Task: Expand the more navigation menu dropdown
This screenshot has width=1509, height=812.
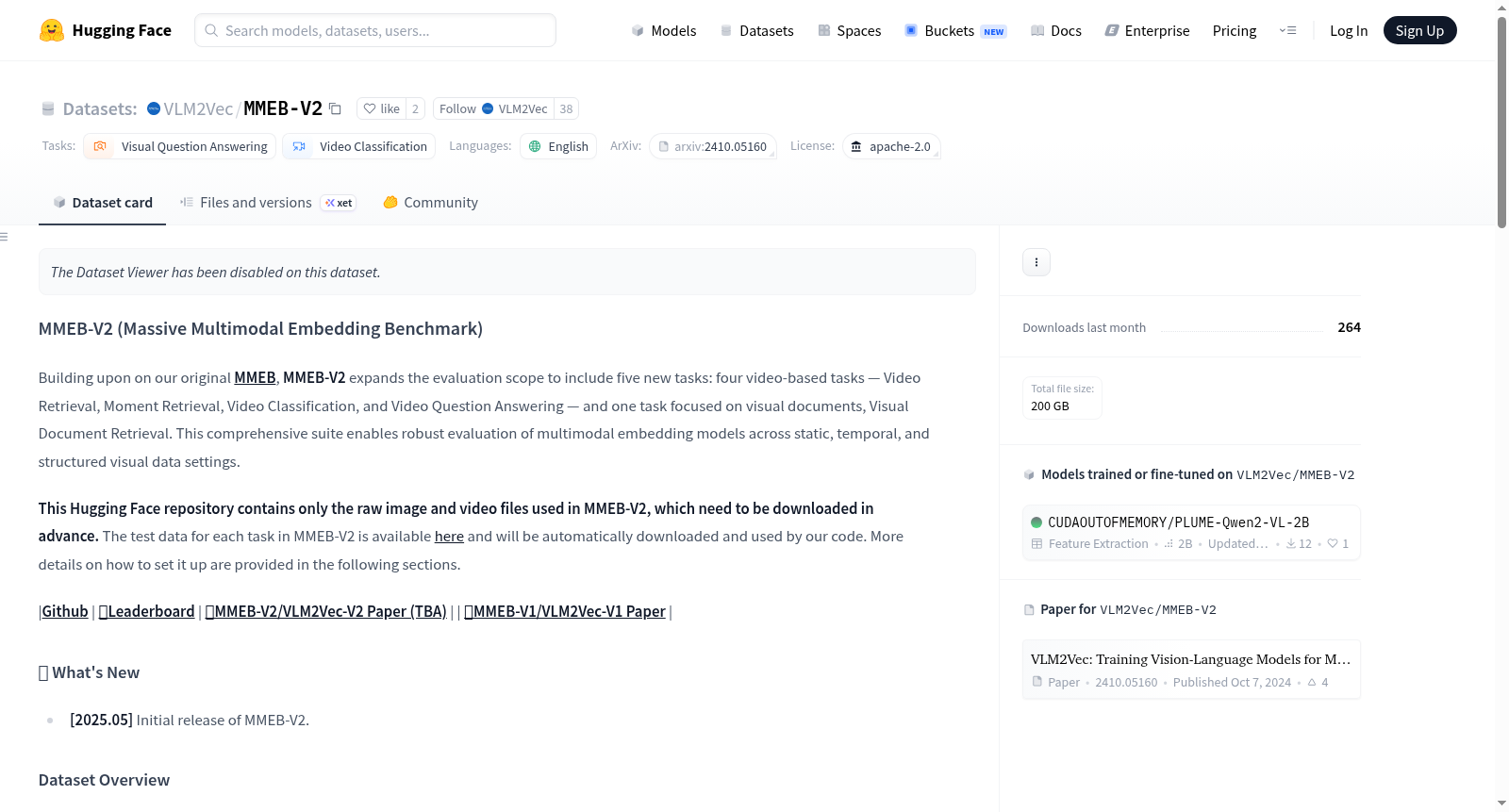Action: [1287, 30]
